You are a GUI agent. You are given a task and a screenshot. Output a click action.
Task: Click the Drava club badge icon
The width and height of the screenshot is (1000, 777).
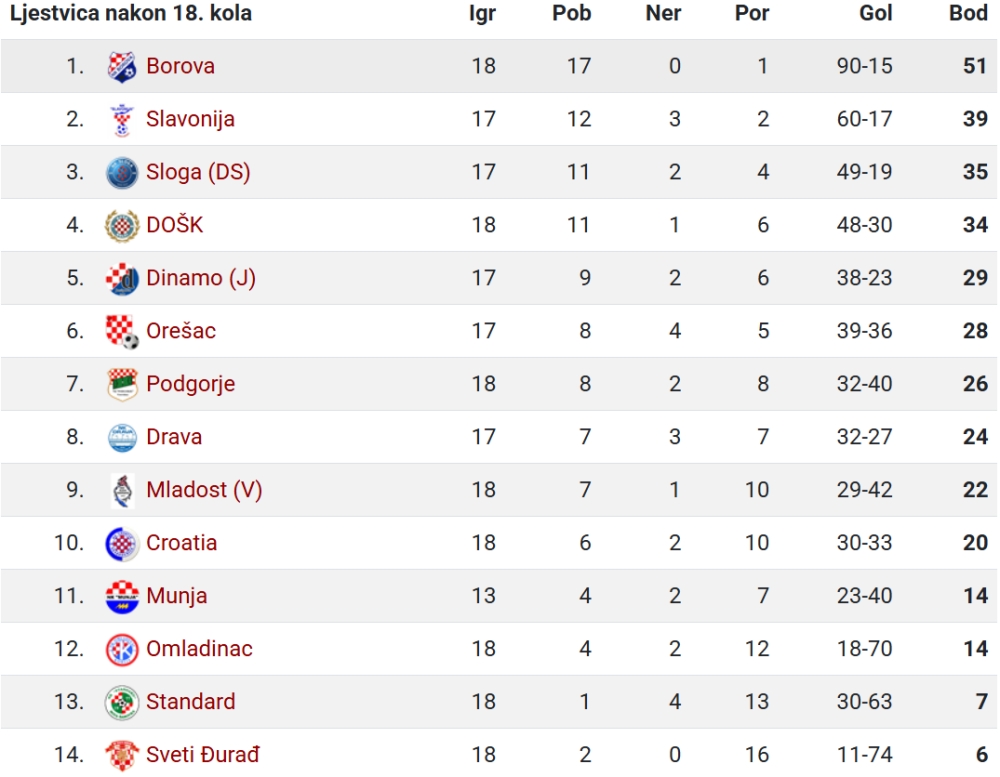122,437
